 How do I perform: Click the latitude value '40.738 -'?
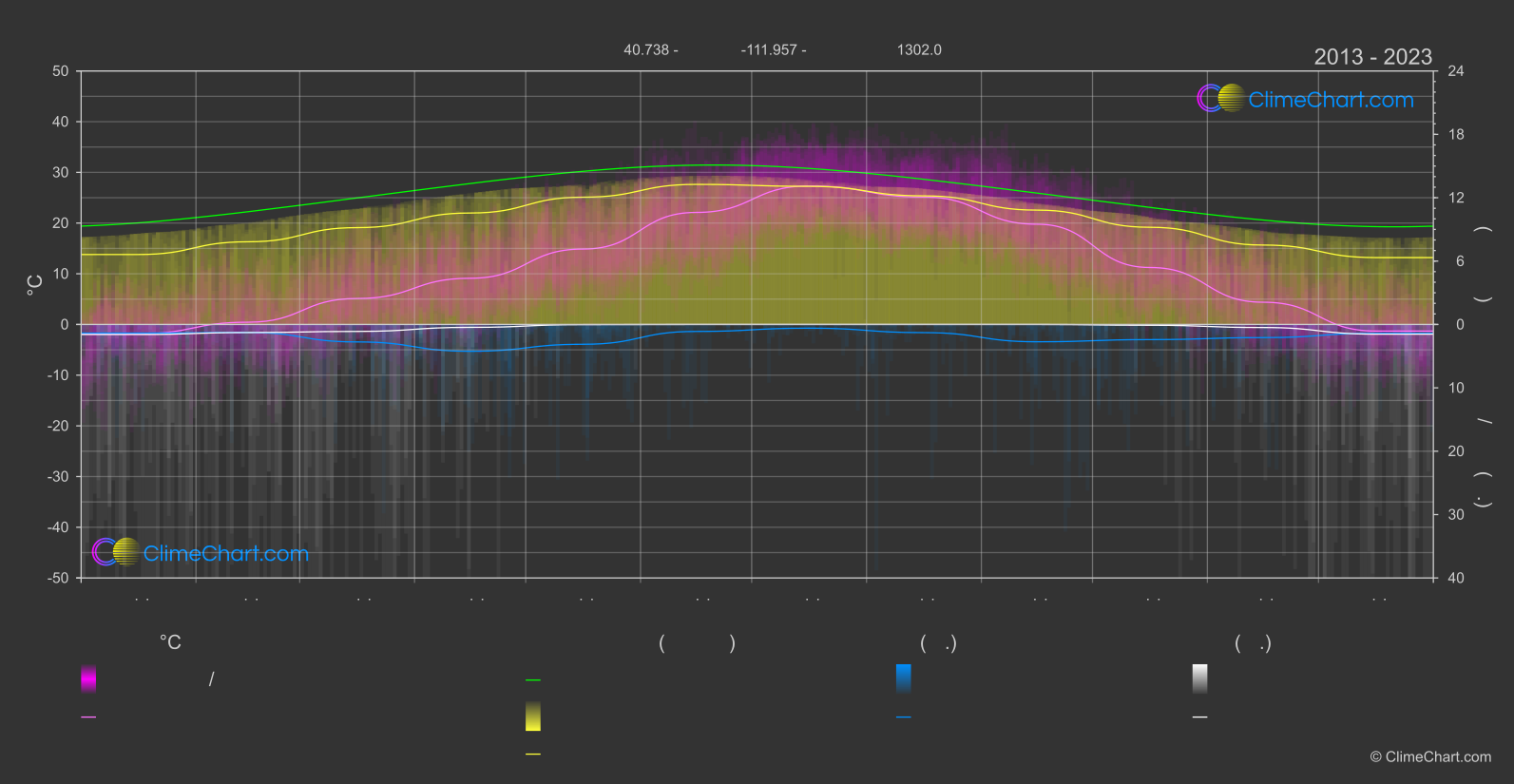pos(651,49)
